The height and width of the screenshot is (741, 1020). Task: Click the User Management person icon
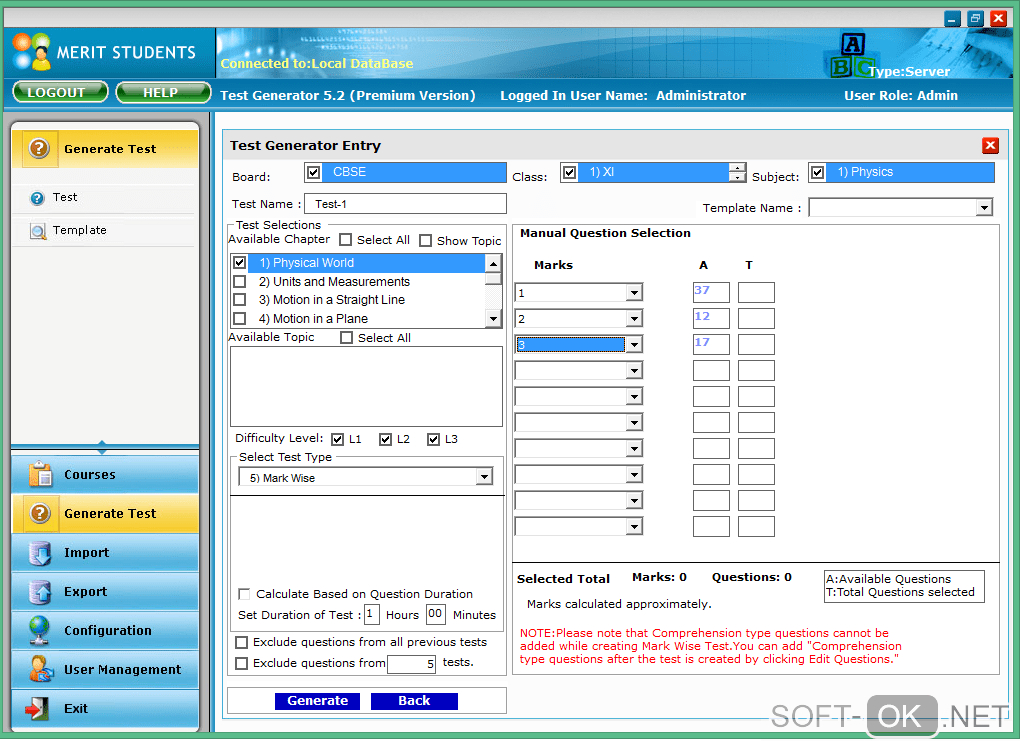(41, 669)
